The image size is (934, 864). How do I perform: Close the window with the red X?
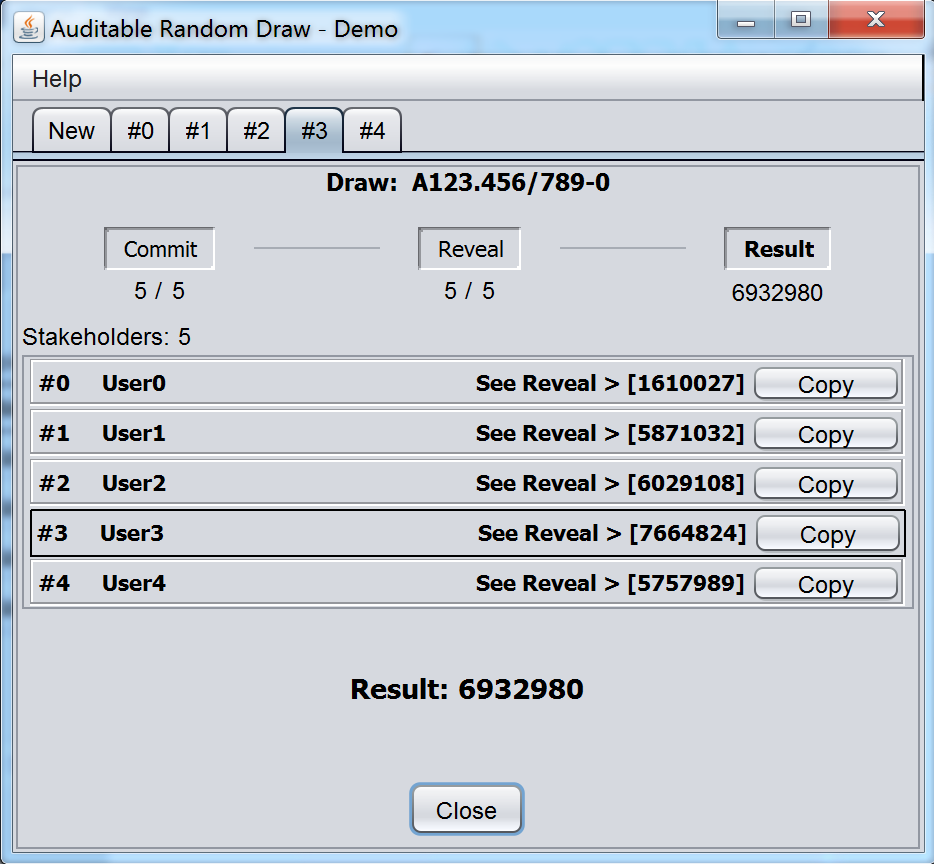coord(876,20)
